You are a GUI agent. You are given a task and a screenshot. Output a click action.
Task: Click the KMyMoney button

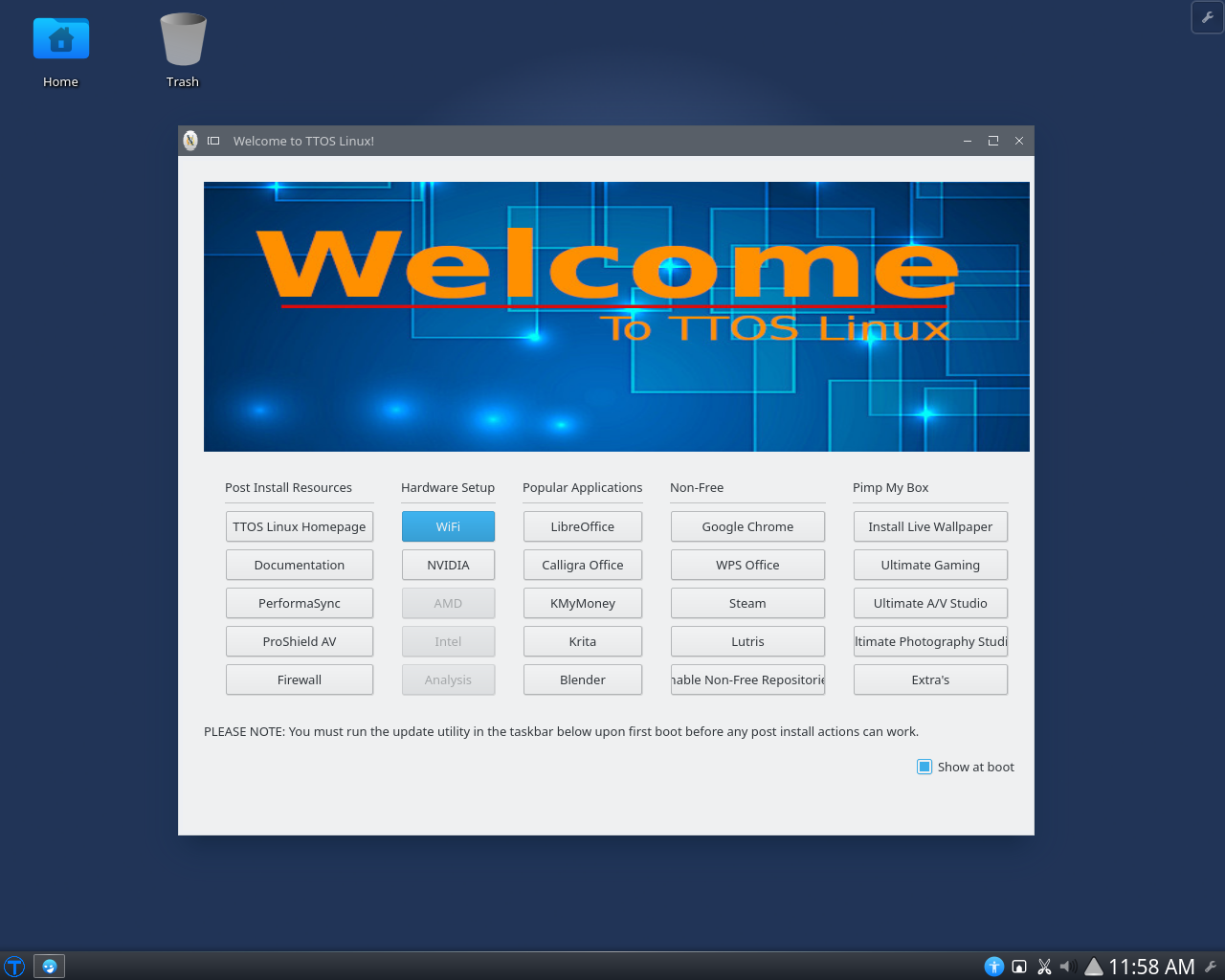tap(583, 603)
